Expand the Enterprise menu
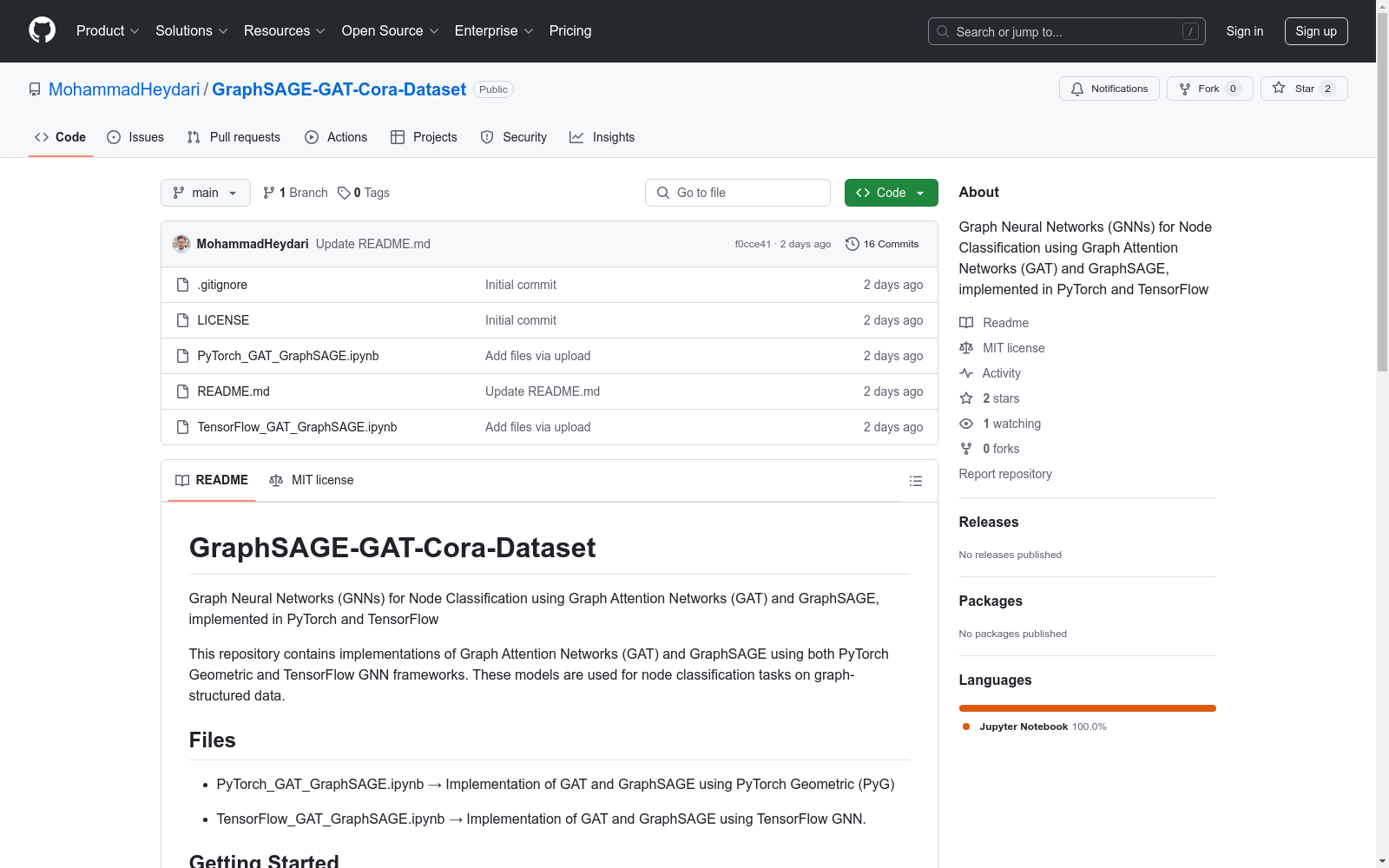This screenshot has height=868, width=1389. point(494,31)
